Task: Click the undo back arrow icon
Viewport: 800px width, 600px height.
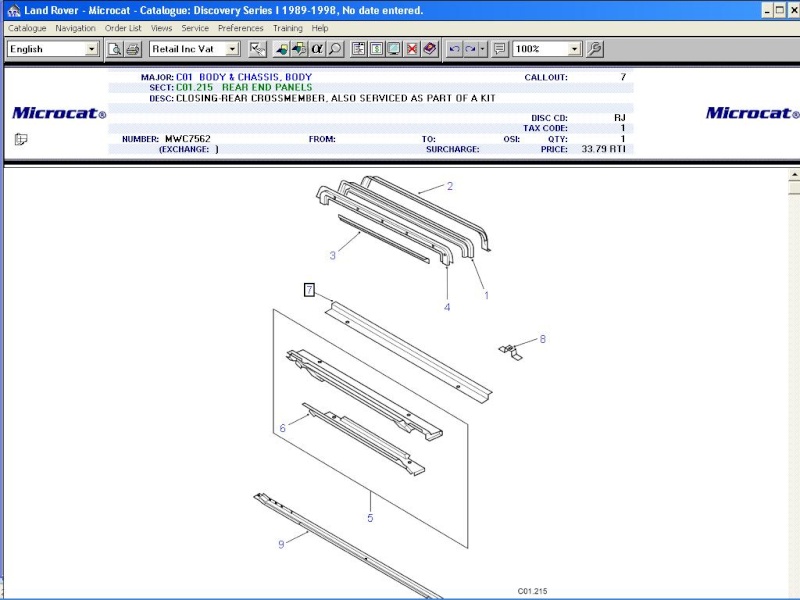Action: click(x=454, y=49)
